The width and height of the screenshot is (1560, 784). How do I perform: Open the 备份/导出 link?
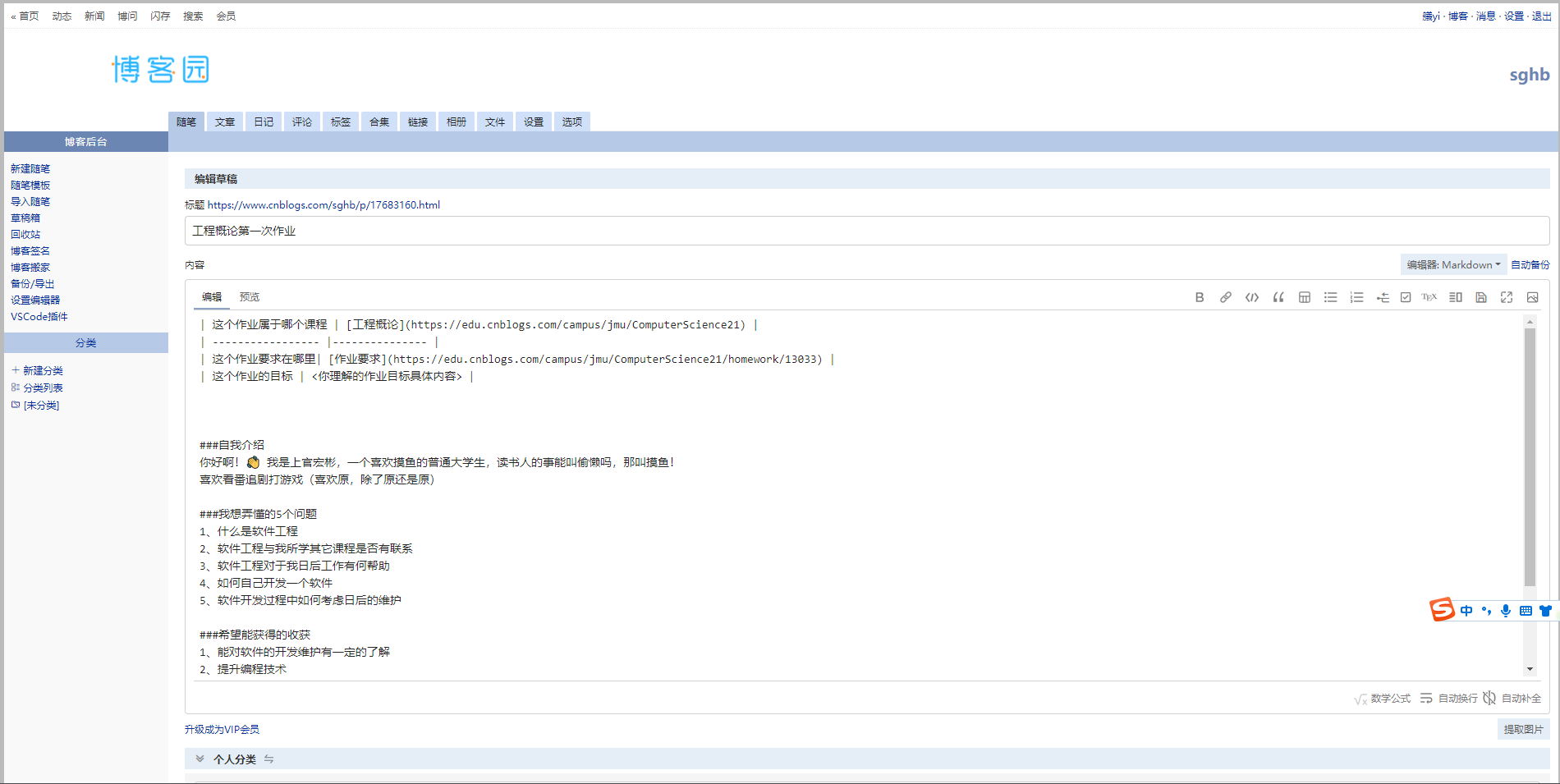coord(33,283)
